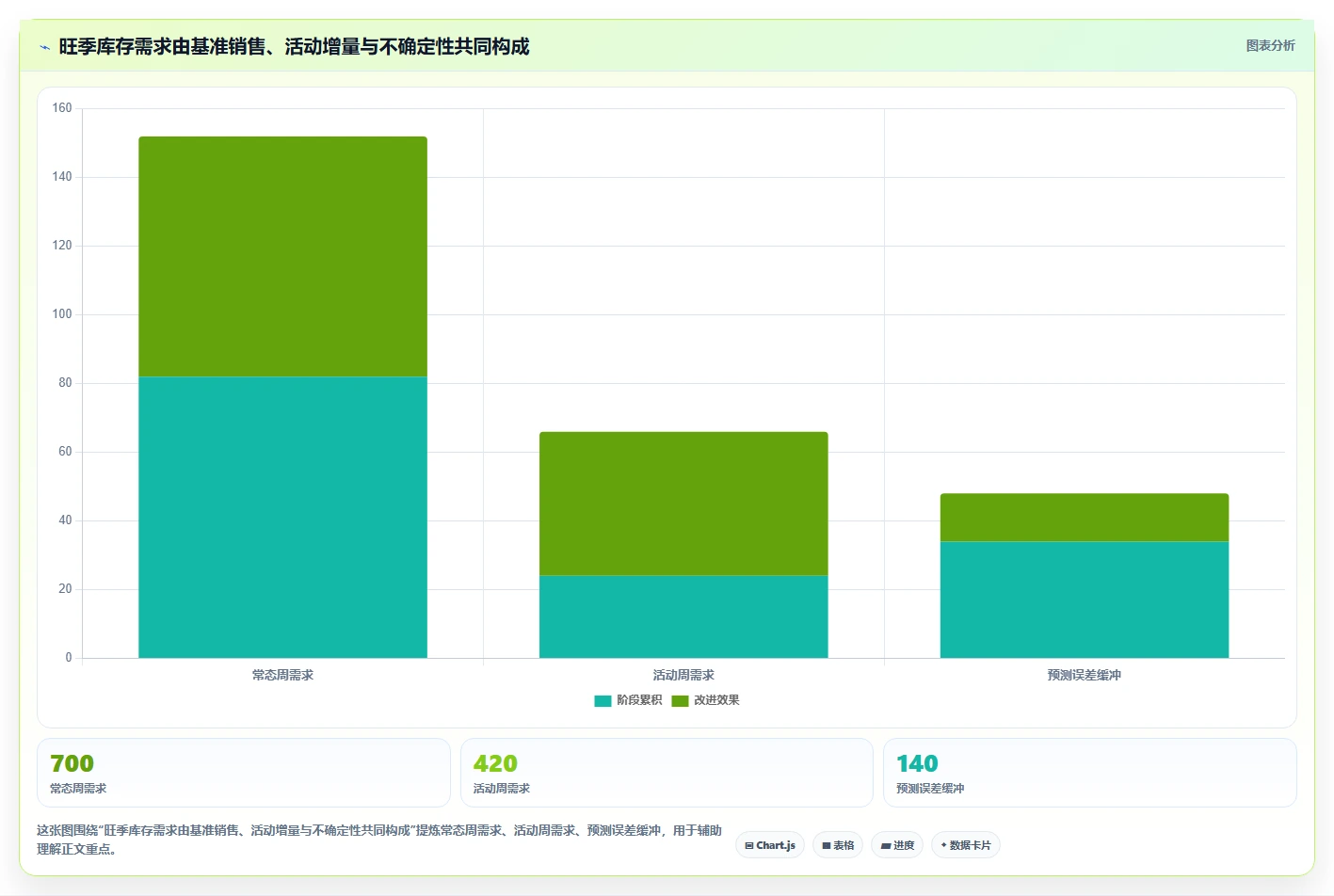This screenshot has height=896, width=1334.
Task: Click the 常态周需求 caption in the first data card
Action: point(78,789)
